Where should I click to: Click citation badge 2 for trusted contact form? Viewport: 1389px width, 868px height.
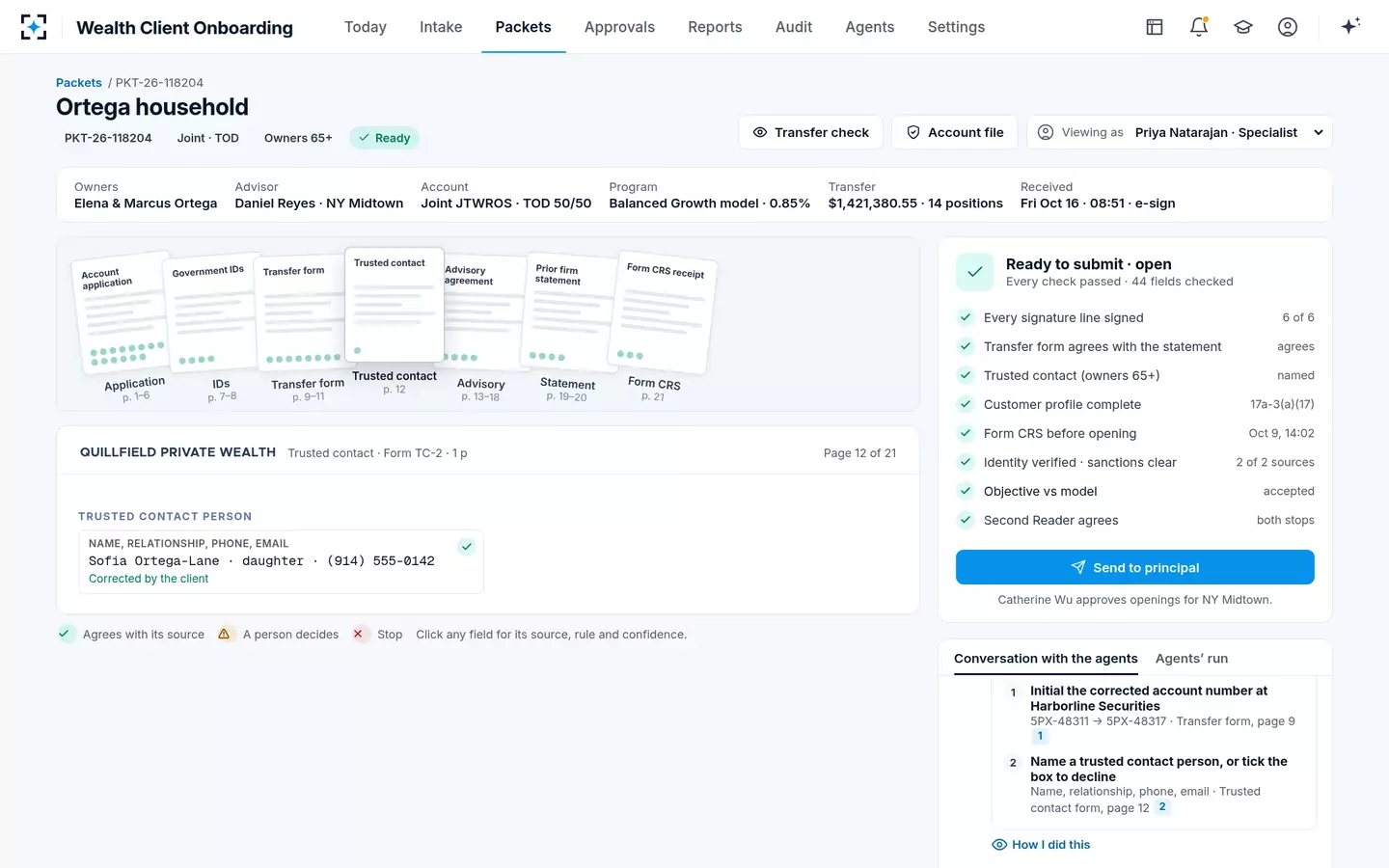coord(1162,807)
